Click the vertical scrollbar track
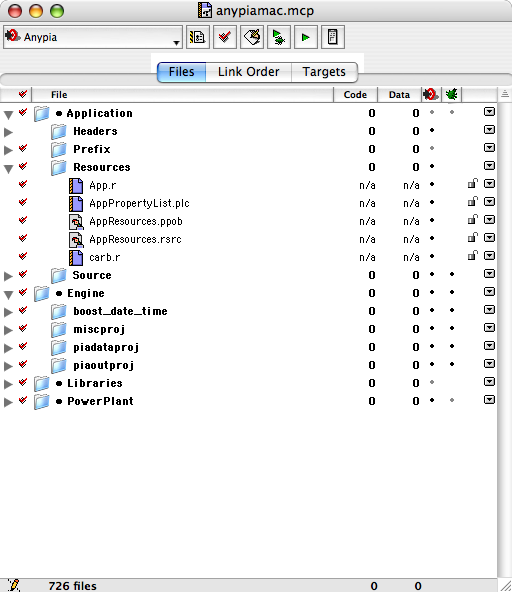The image size is (512, 592). tap(504, 340)
